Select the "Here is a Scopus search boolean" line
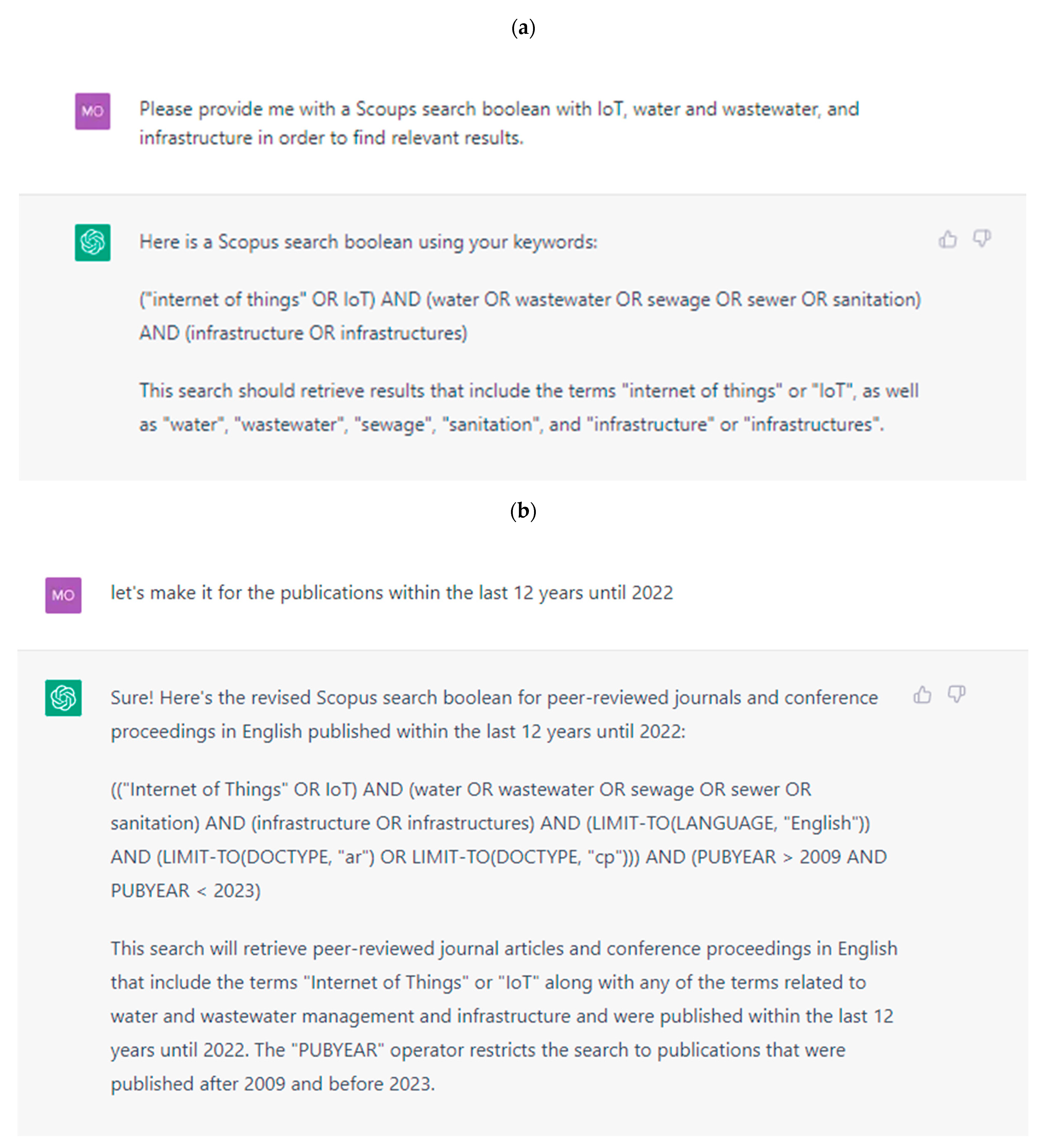The image size is (1044, 1148). click(368, 242)
